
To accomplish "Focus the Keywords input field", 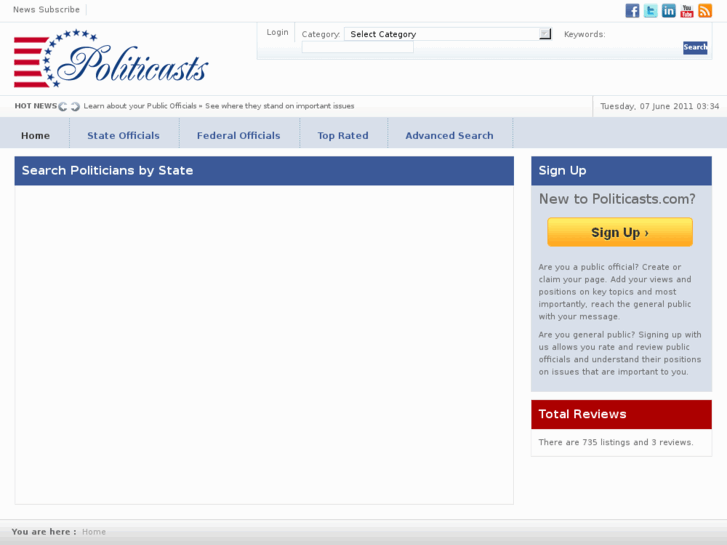I will point(357,47).
